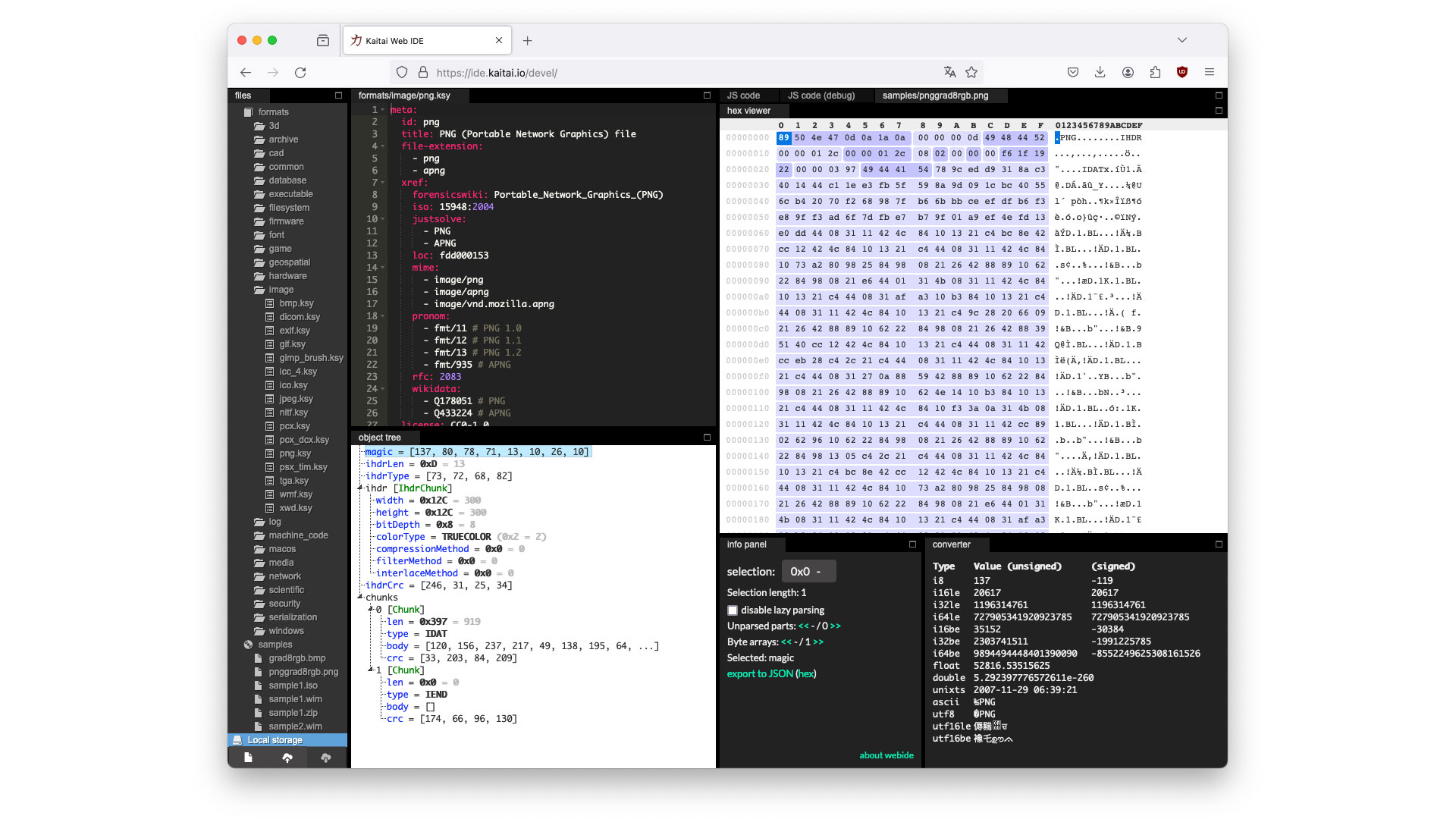Open the JS code (debug) tab
The height and width of the screenshot is (819, 1456).
pos(821,96)
